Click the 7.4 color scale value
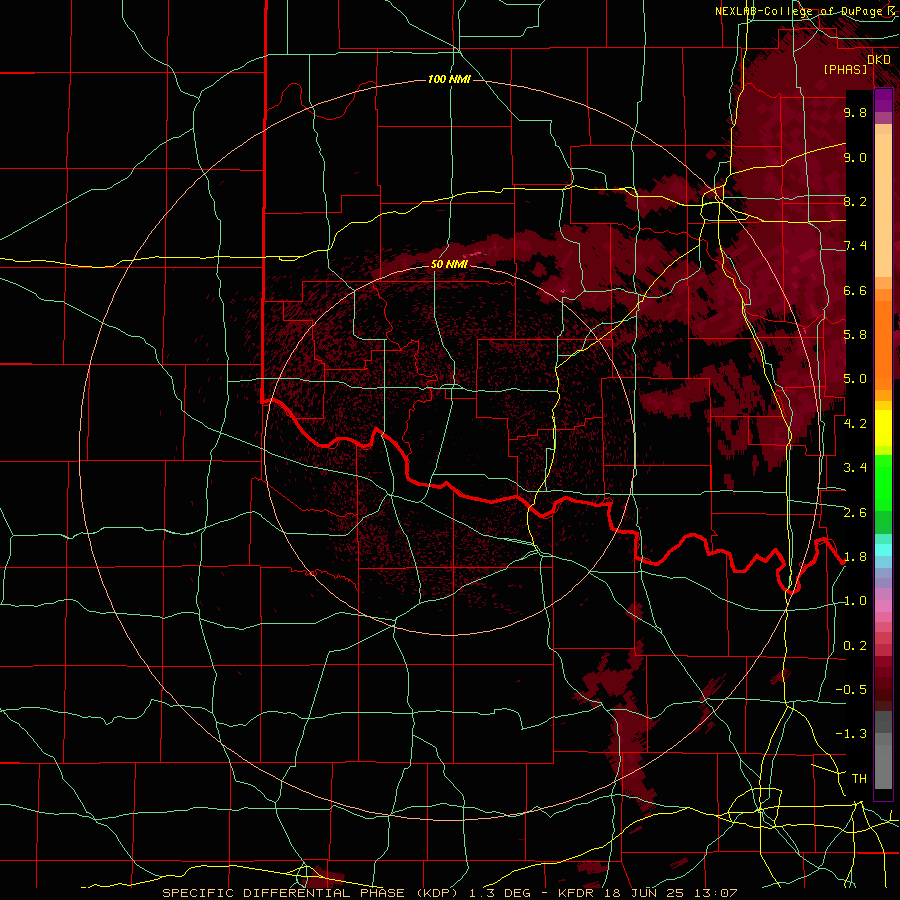Image resolution: width=900 pixels, height=900 pixels. coord(855,246)
